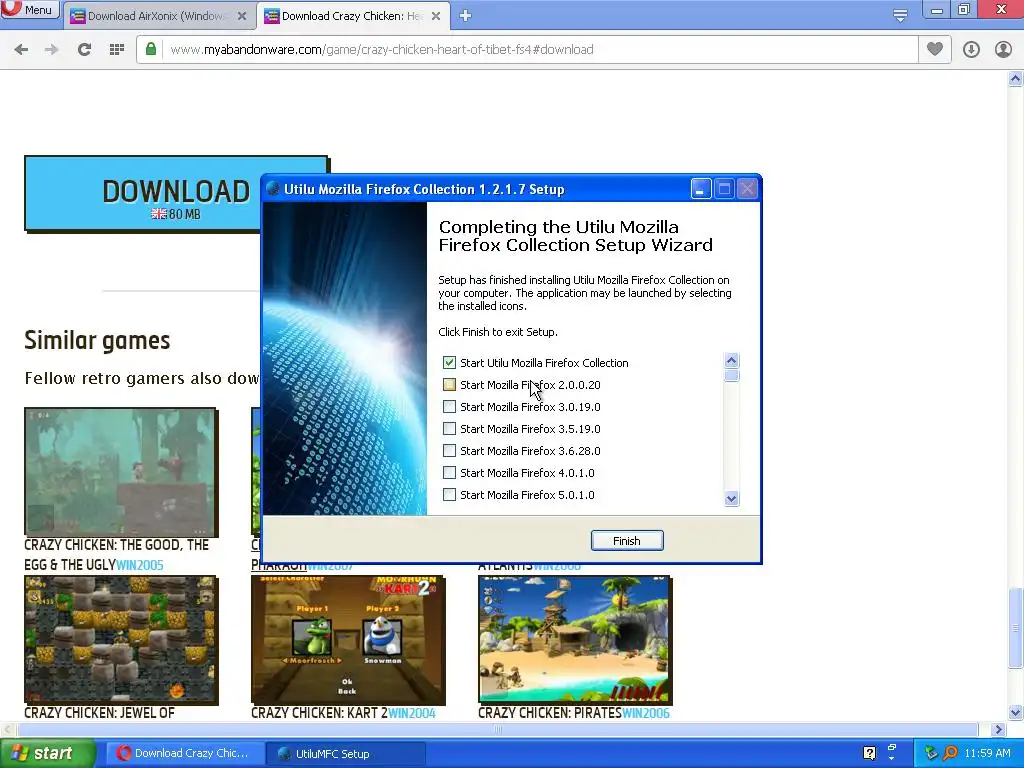
Task: Click the taskbar clock 11:59 AM
Action: tap(987, 753)
